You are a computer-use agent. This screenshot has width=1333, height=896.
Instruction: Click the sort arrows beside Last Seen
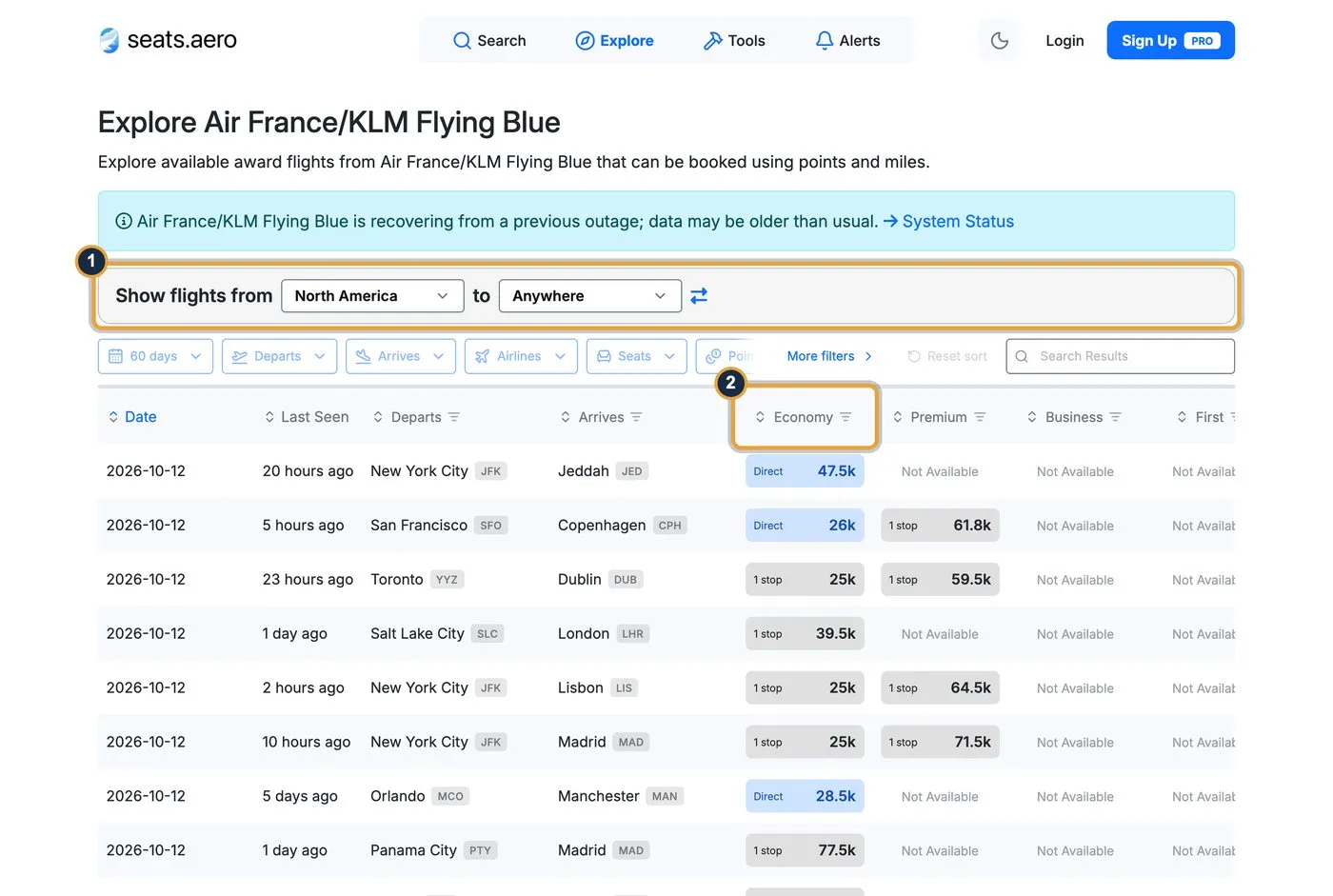pyautogui.click(x=269, y=417)
